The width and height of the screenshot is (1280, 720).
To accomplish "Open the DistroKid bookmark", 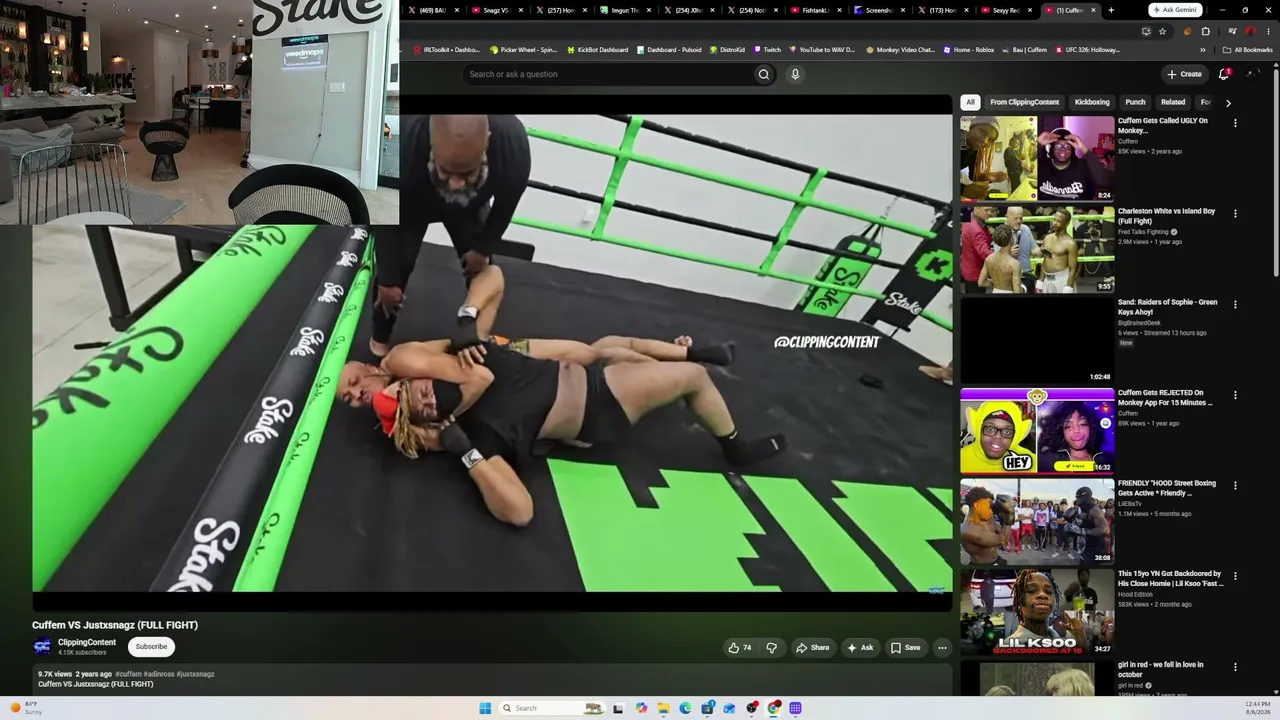I will tap(728, 49).
